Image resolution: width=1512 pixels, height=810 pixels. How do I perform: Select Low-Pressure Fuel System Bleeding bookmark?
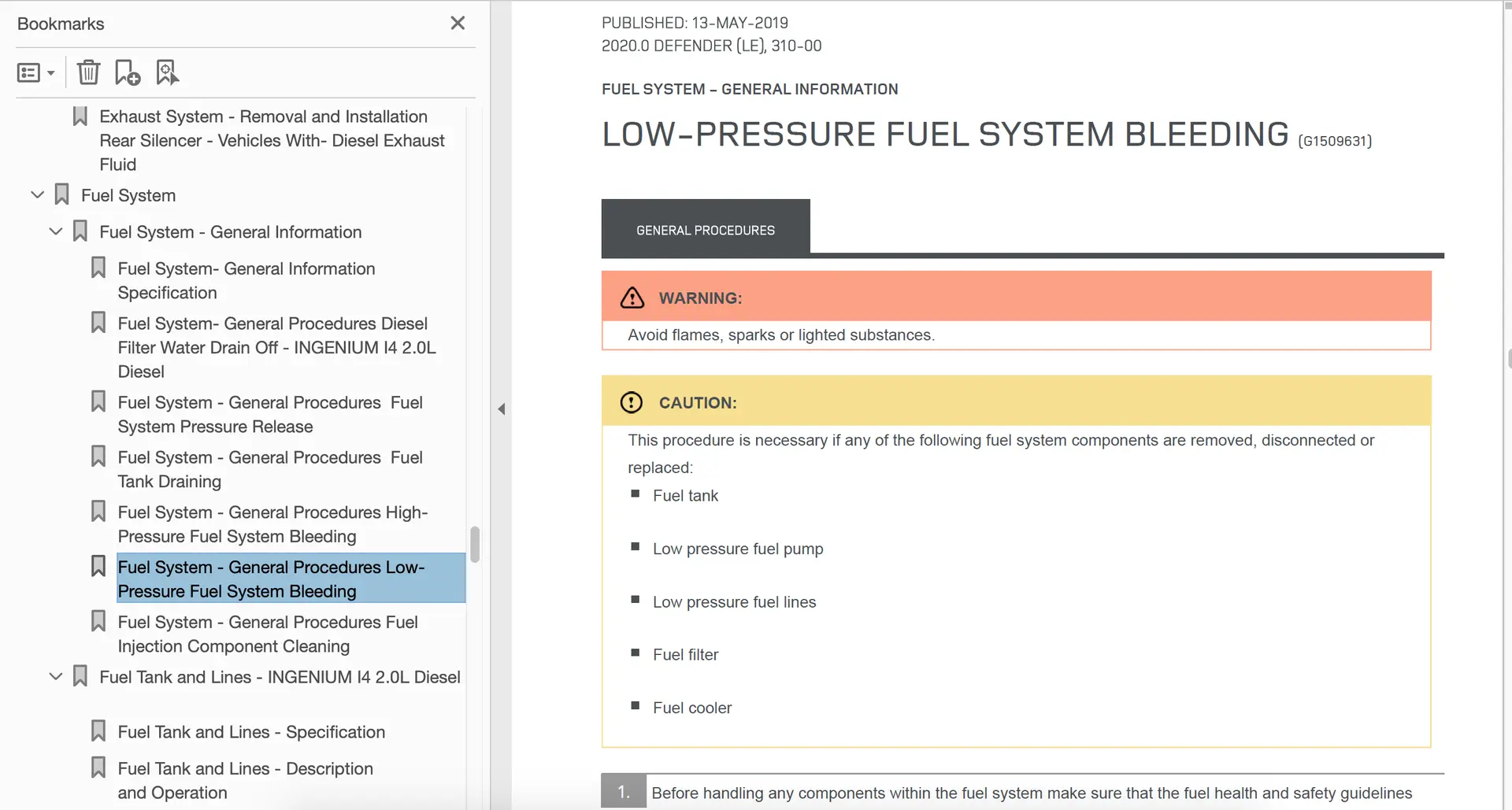[271, 579]
